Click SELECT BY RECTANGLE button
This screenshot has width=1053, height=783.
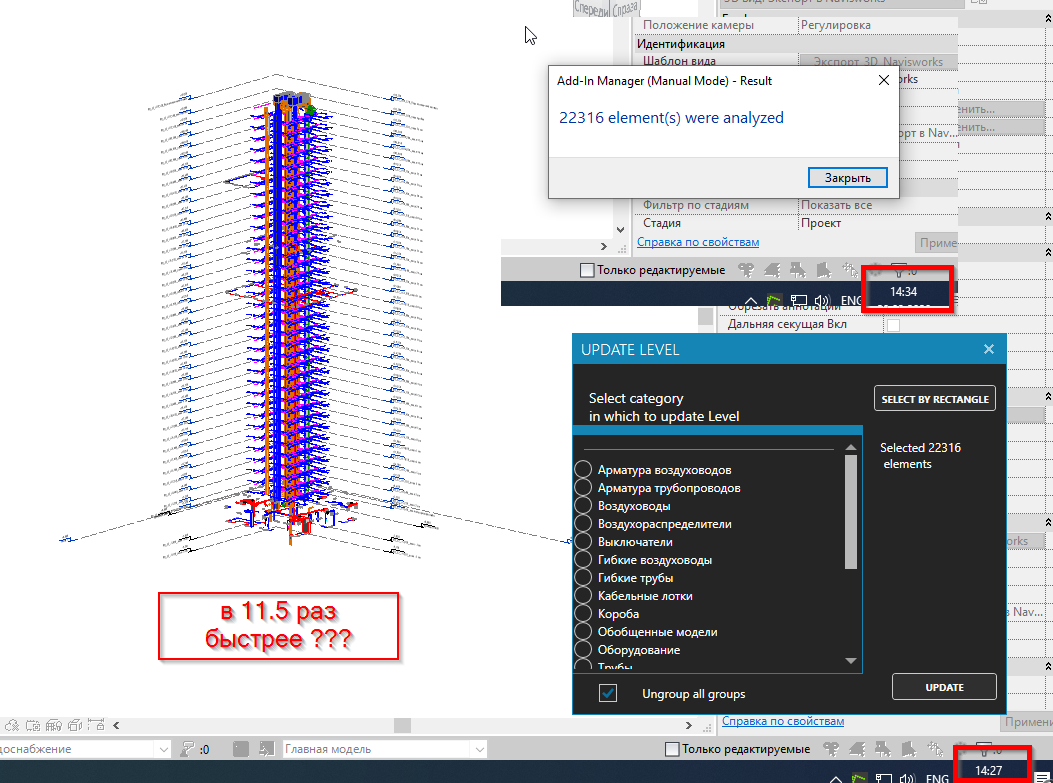click(x=935, y=398)
